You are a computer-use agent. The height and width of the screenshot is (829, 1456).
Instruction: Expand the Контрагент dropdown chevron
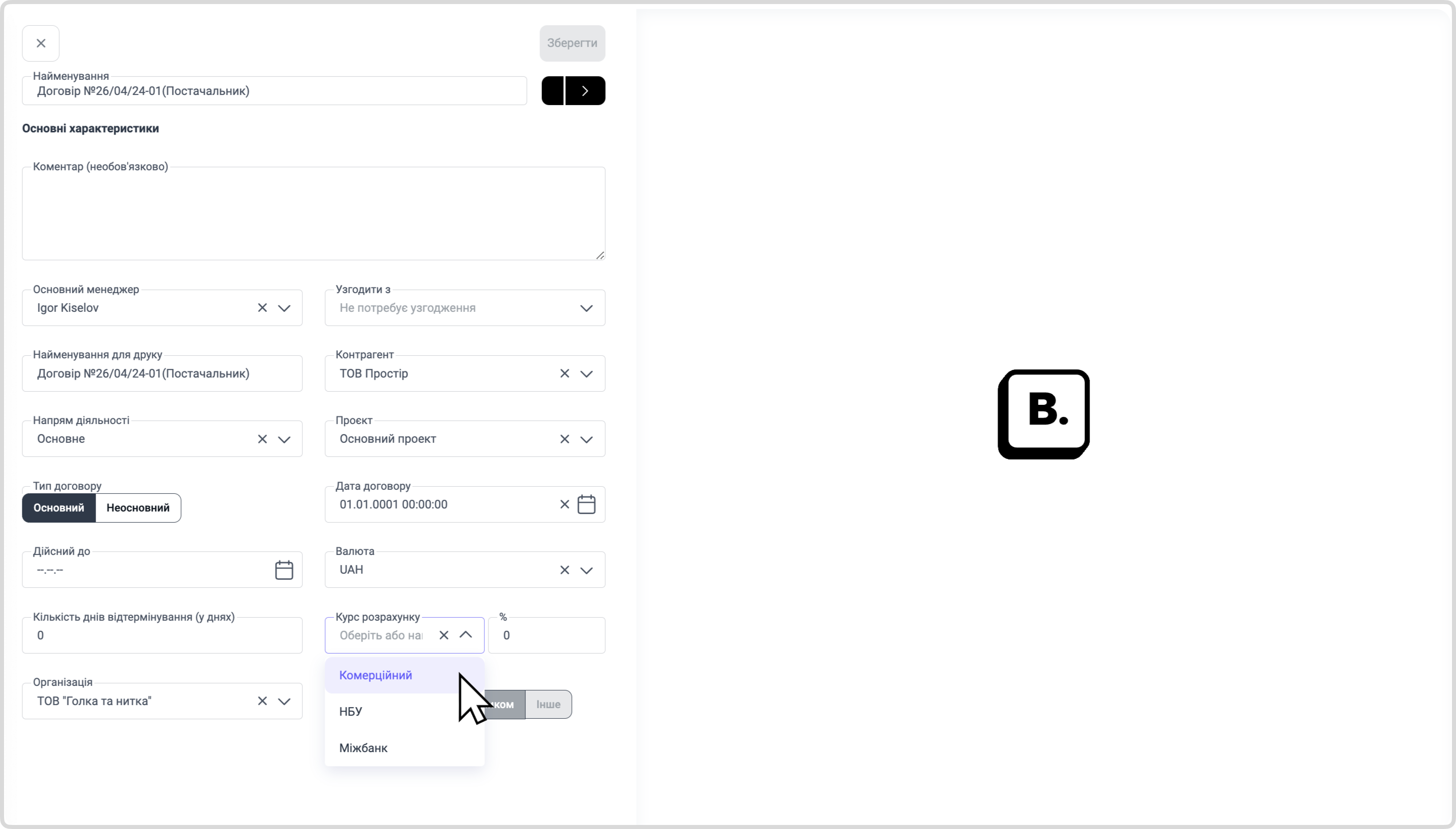[x=586, y=374]
